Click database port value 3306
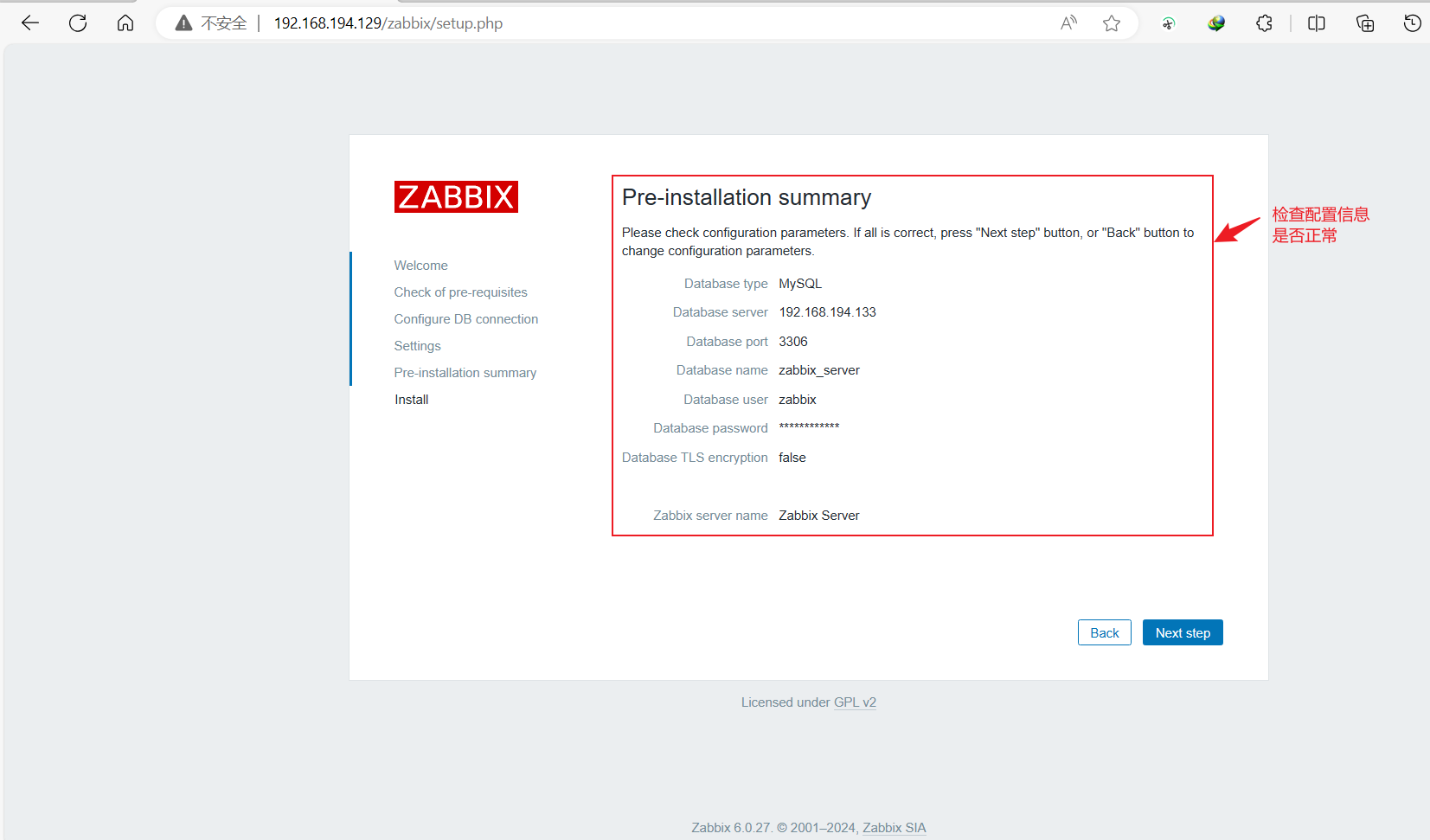The height and width of the screenshot is (840, 1430). point(793,342)
